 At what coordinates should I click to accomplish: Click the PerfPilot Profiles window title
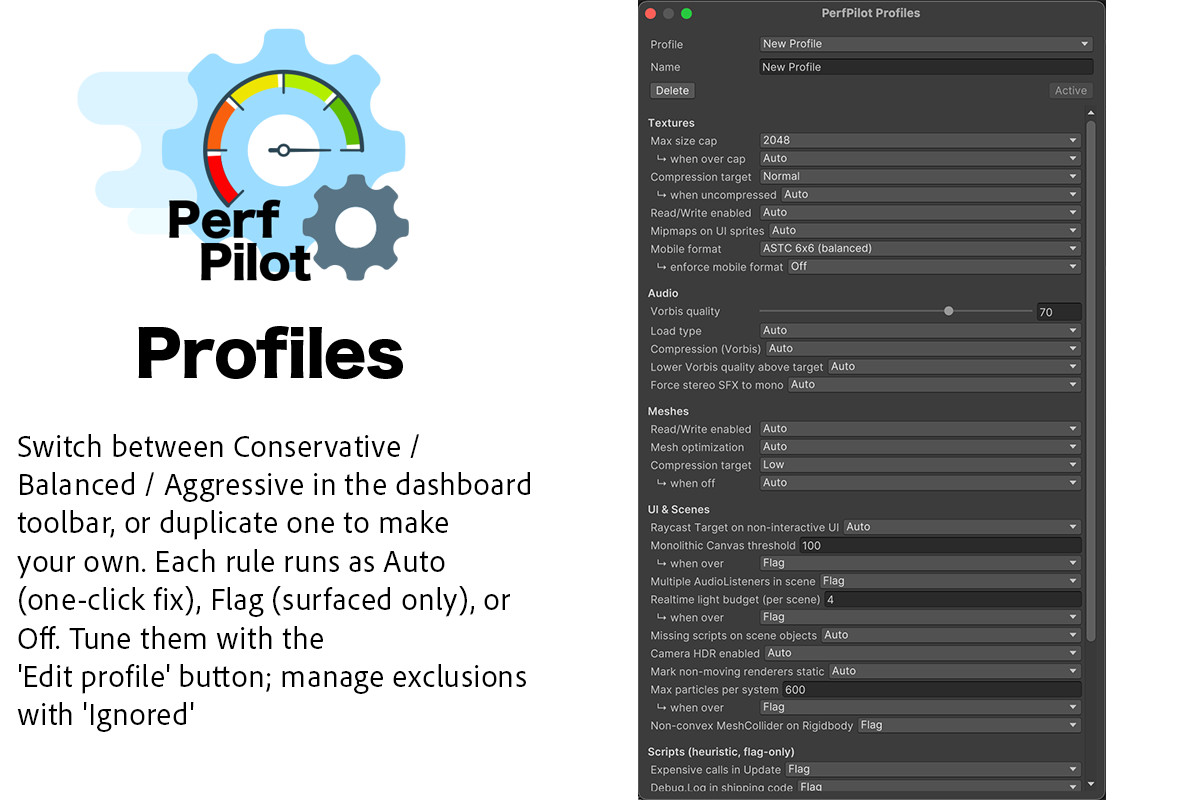click(870, 13)
